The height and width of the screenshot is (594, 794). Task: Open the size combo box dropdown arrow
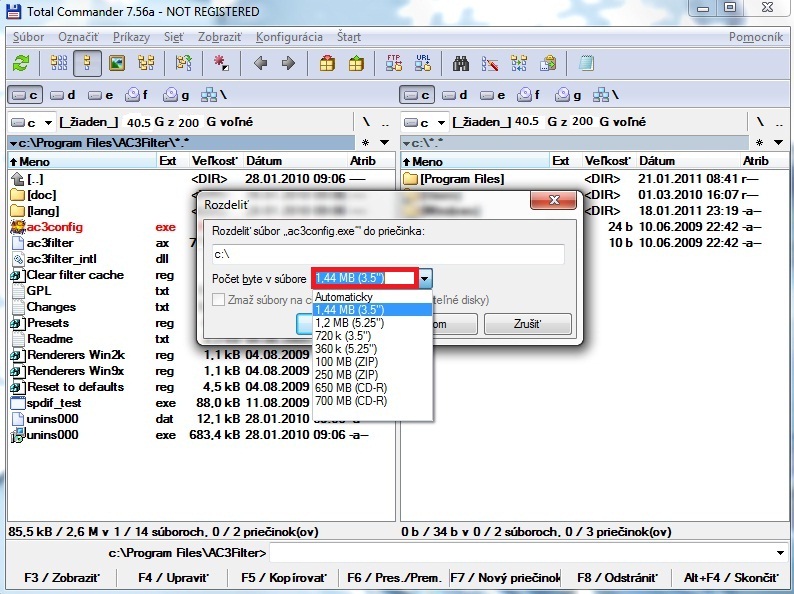click(x=425, y=278)
